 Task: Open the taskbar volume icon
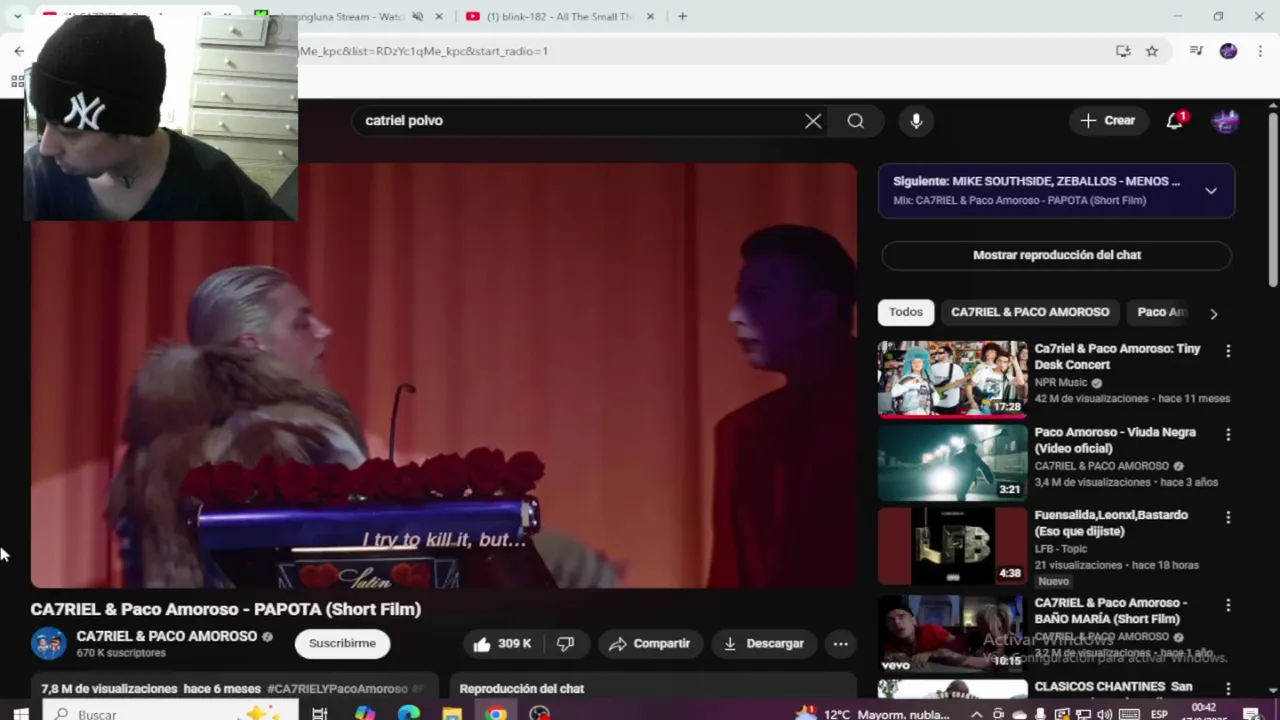[1104, 714]
